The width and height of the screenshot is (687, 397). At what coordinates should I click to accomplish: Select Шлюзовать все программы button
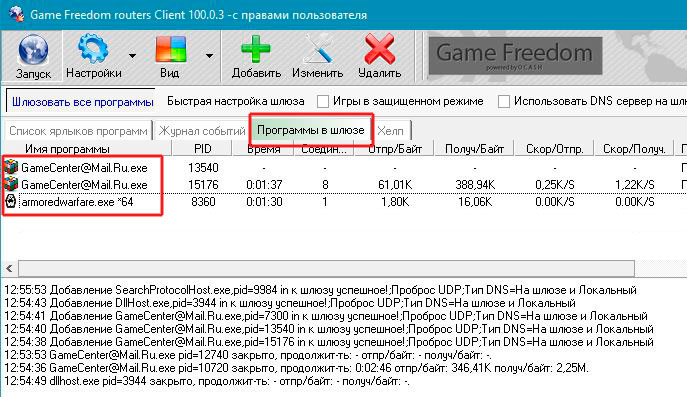point(82,102)
